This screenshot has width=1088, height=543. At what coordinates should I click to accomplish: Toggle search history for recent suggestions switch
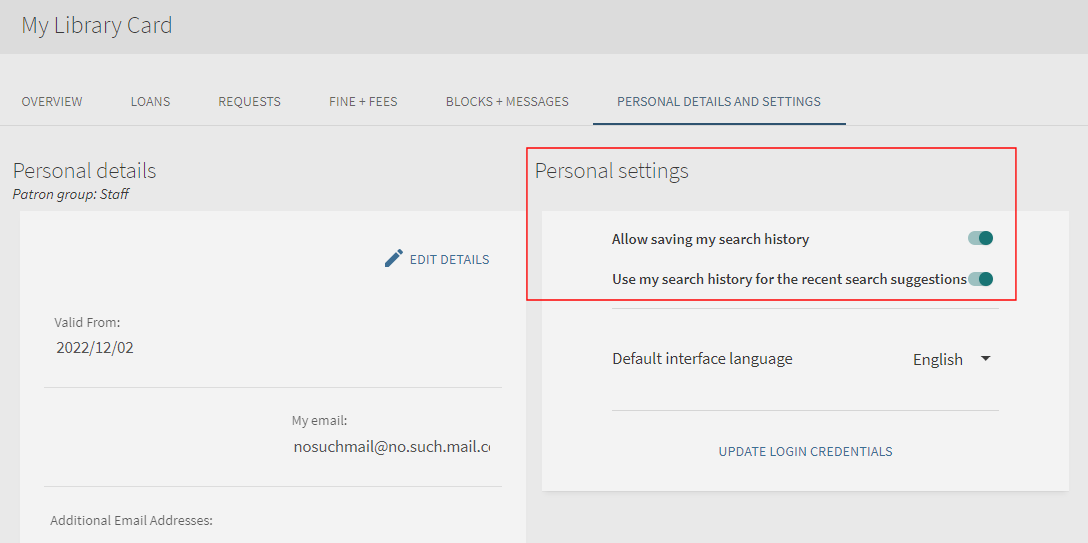(980, 279)
